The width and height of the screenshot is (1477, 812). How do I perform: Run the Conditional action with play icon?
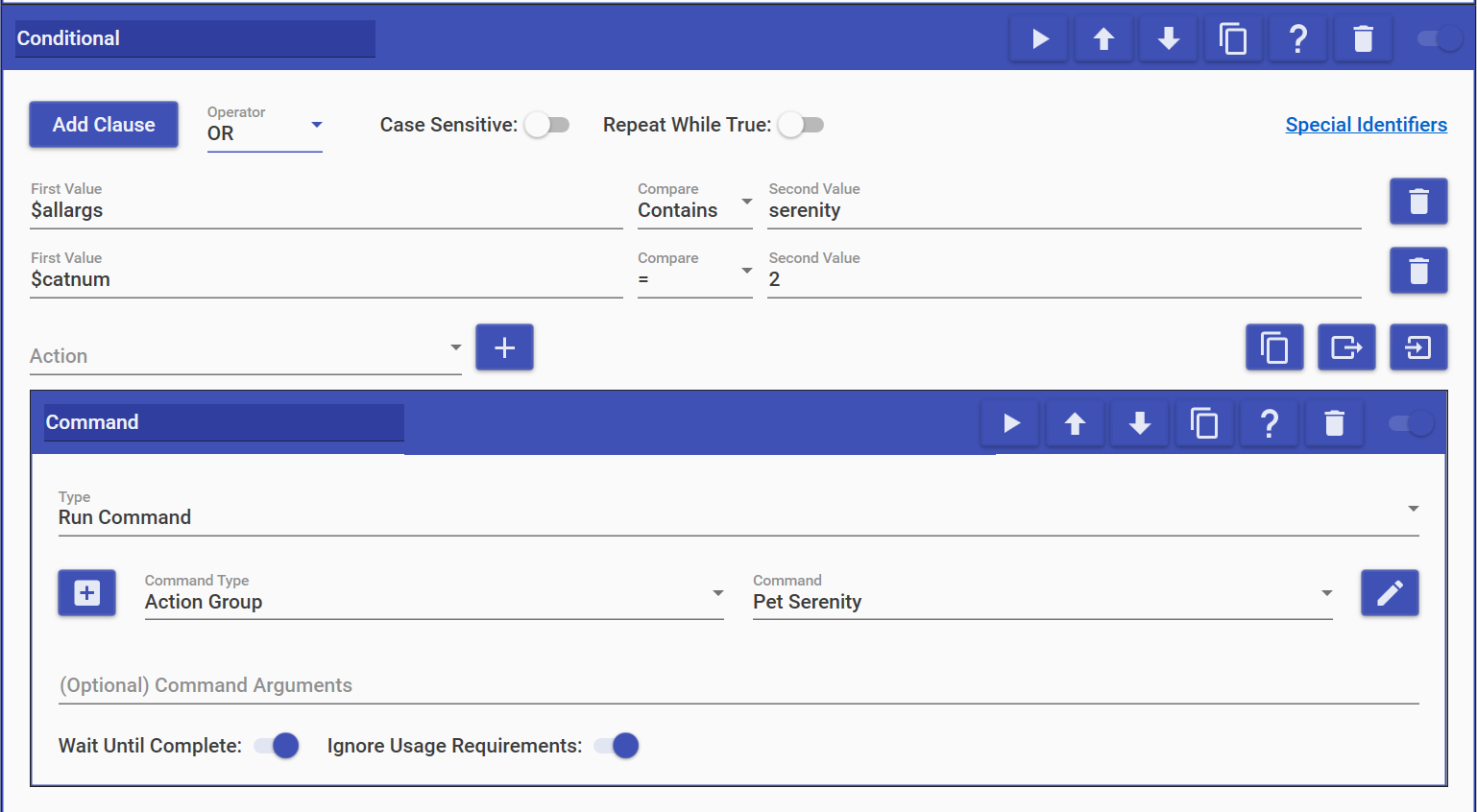pyautogui.click(x=1039, y=39)
